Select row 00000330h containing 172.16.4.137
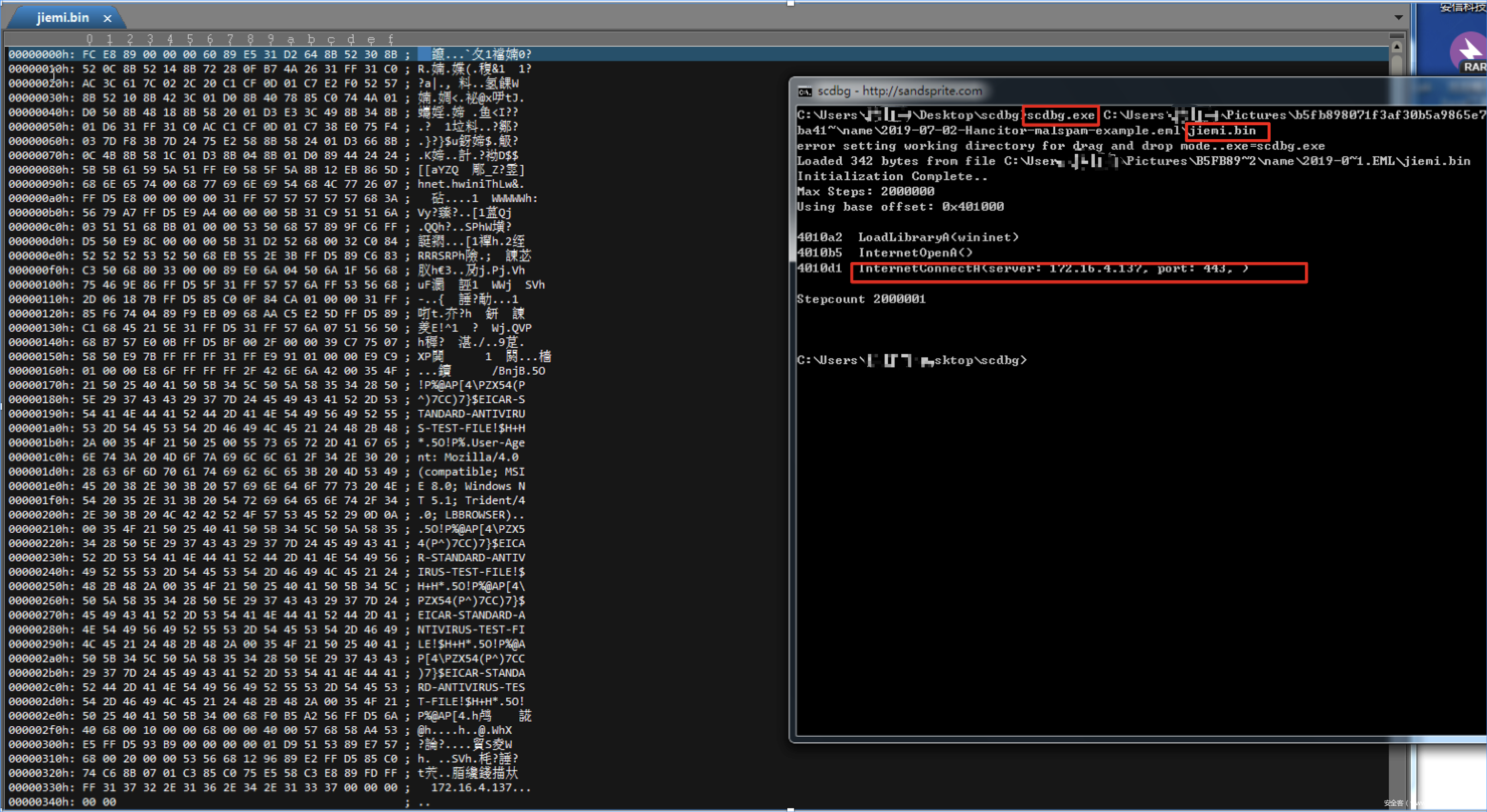1487x812 pixels. [243, 787]
